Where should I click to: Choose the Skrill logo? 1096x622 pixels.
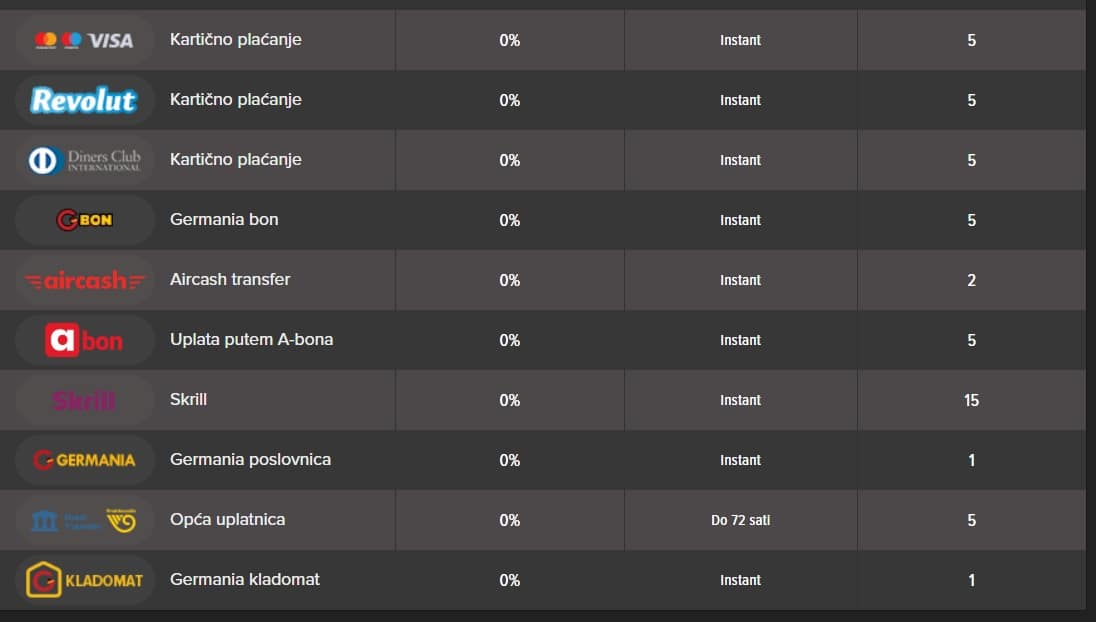84,400
